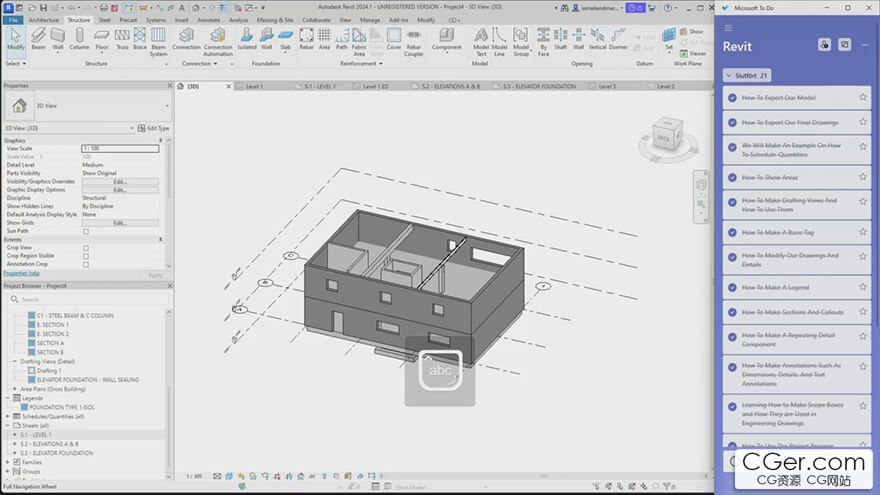Show the work plane
Image resolution: width=880 pixels, height=495 pixels.
pyautogui.click(x=691, y=31)
